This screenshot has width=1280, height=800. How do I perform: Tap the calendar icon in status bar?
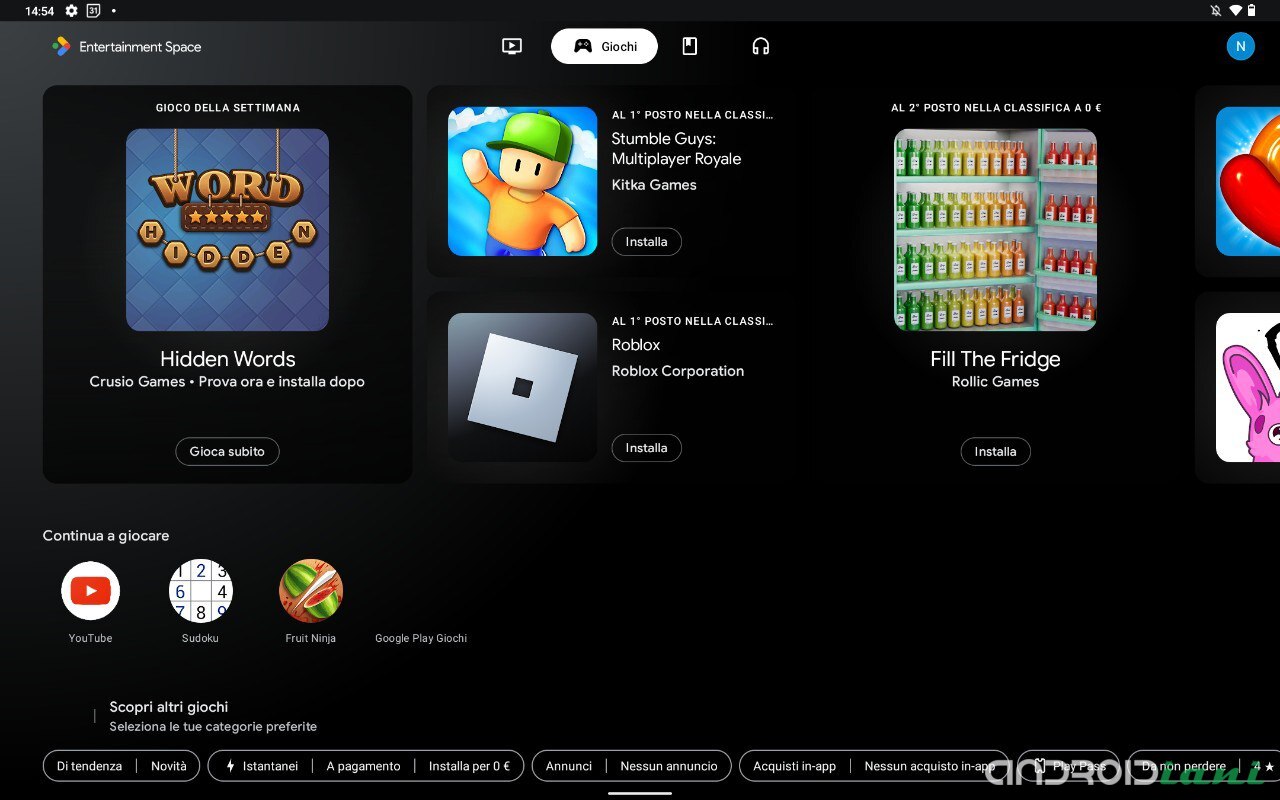[x=94, y=11]
